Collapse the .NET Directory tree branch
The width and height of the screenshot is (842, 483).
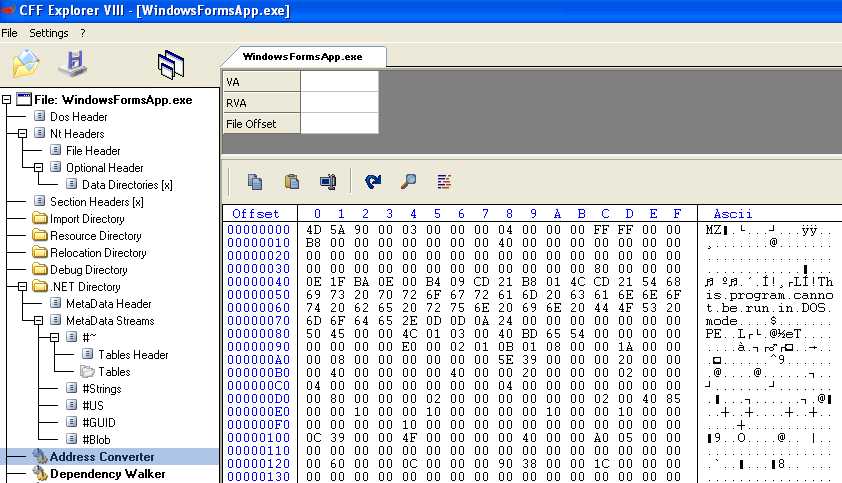(x=23, y=287)
